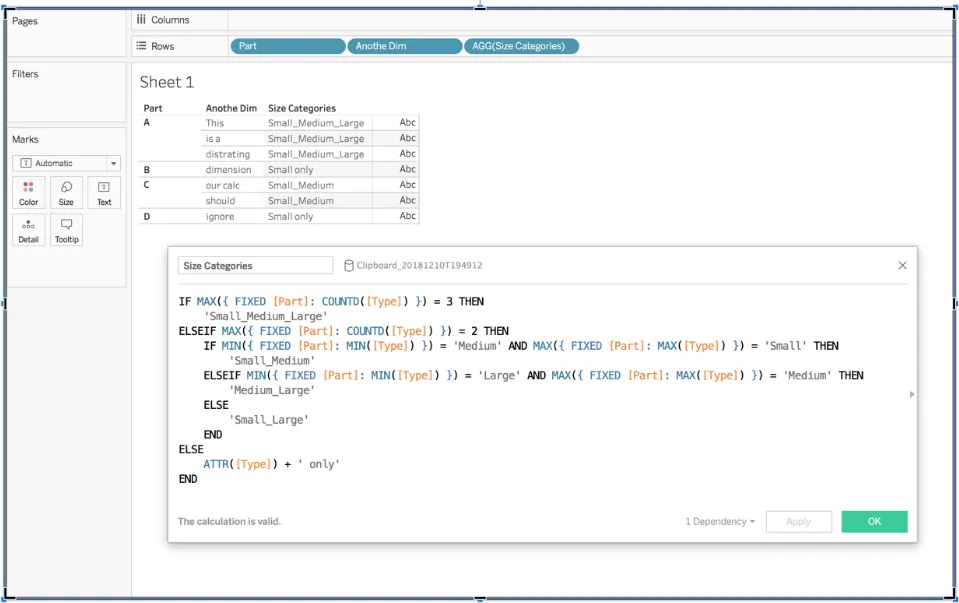
Task: Click the AGG(Size Categories) pill
Action: coord(521,45)
